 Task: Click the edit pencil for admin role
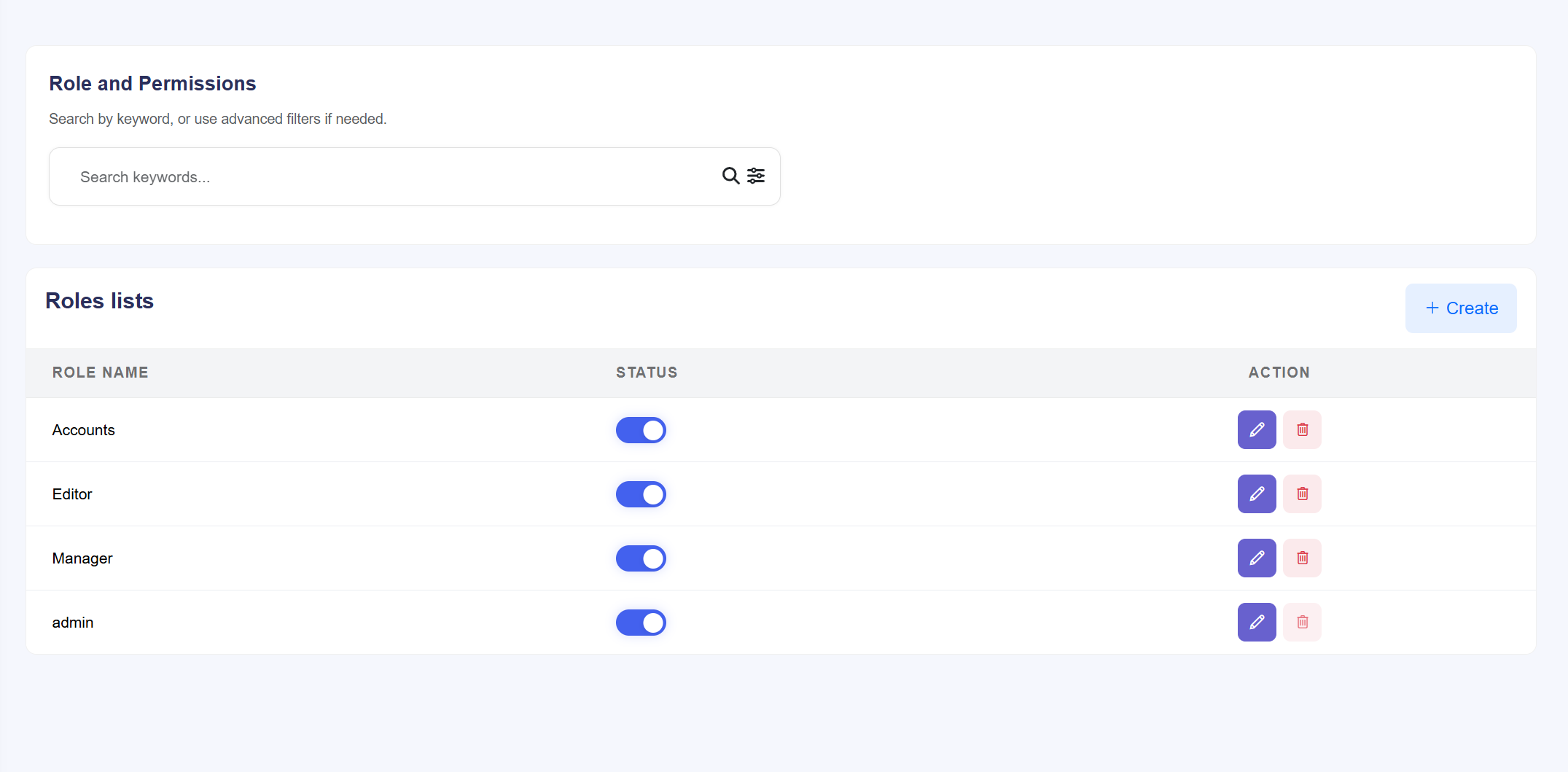(x=1256, y=622)
